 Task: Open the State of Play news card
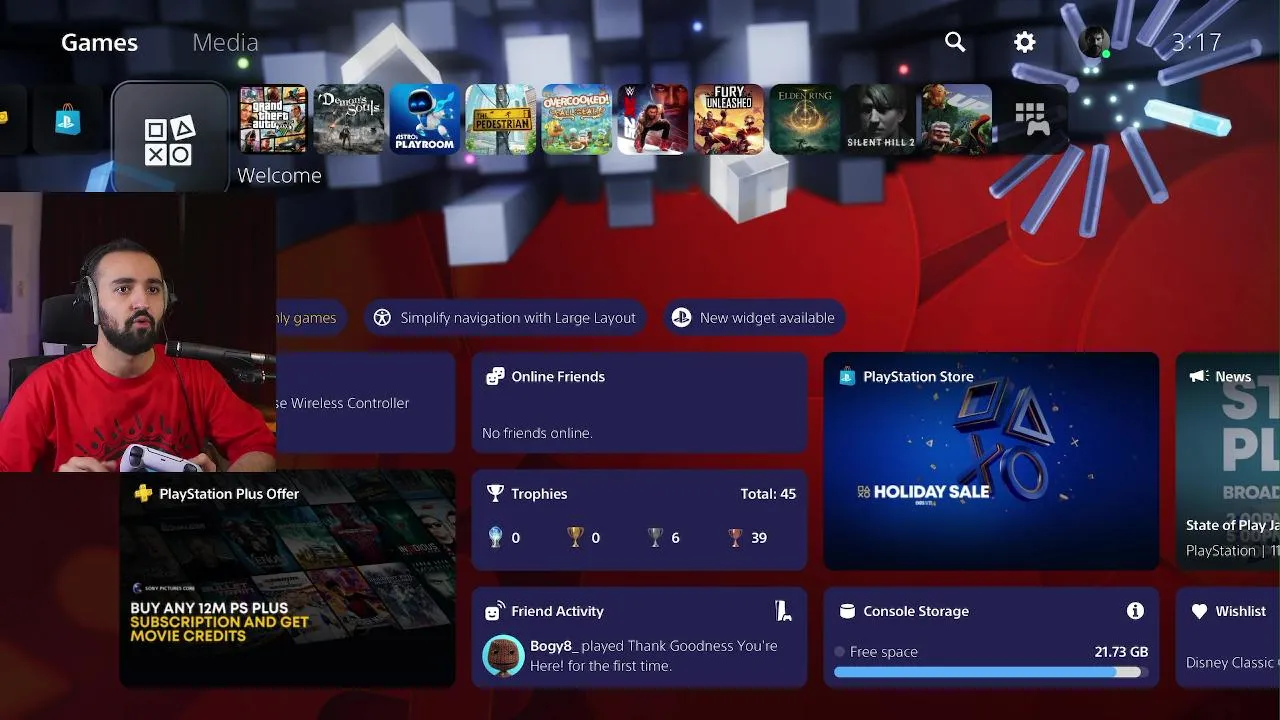(1228, 461)
